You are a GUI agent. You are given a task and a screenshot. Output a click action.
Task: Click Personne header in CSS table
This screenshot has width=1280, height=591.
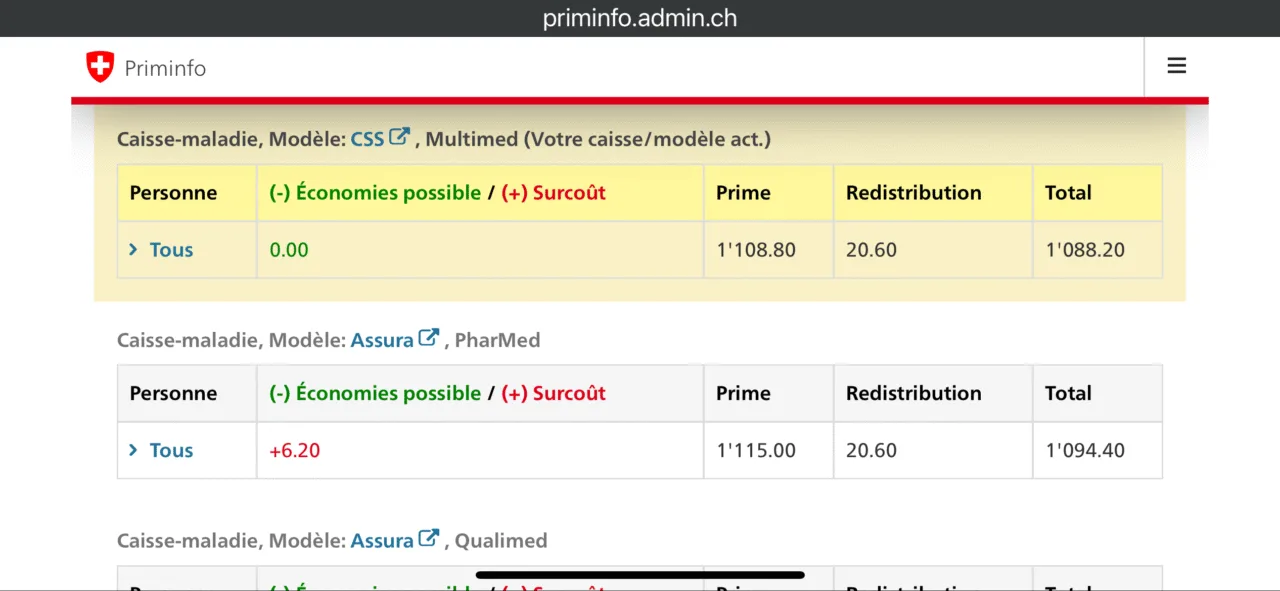173,193
